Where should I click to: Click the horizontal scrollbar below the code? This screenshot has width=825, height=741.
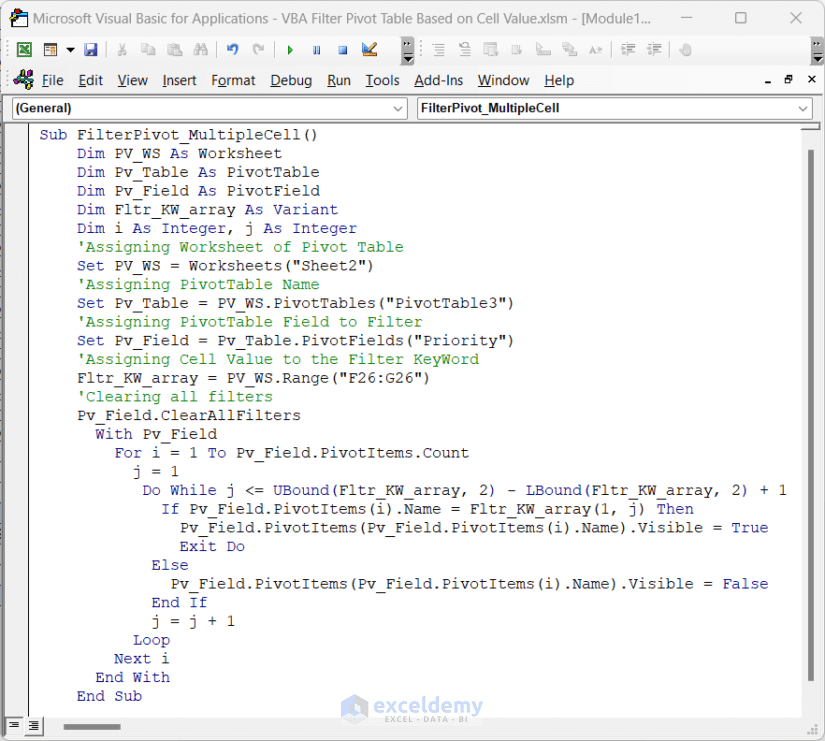point(90,727)
